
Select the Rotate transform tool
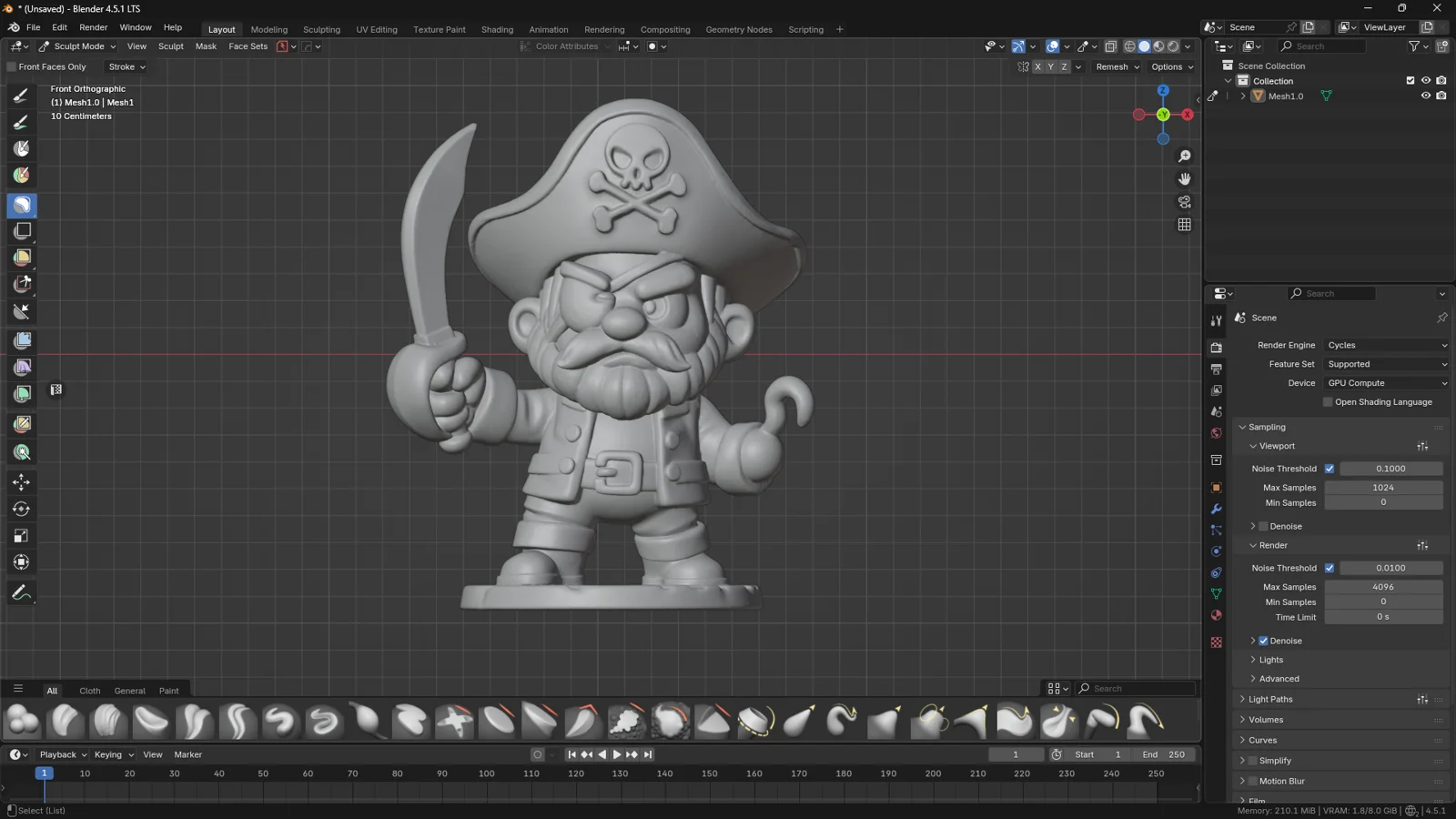pyautogui.click(x=22, y=509)
